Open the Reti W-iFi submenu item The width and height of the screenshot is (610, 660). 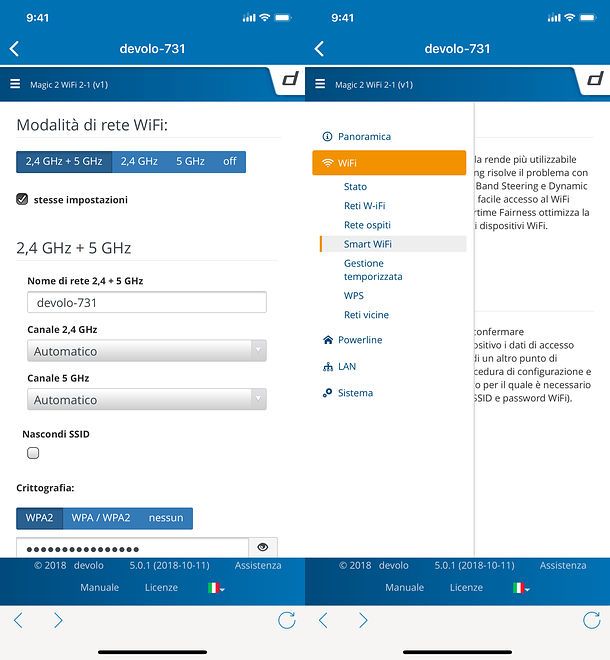pyautogui.click(x=365, y=206)
